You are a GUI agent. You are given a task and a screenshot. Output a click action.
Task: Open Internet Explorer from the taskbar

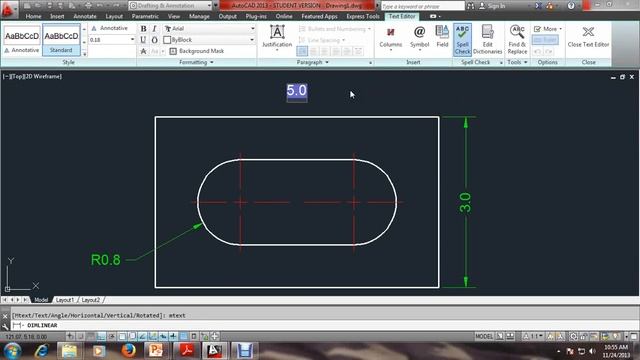coord(41,351)
